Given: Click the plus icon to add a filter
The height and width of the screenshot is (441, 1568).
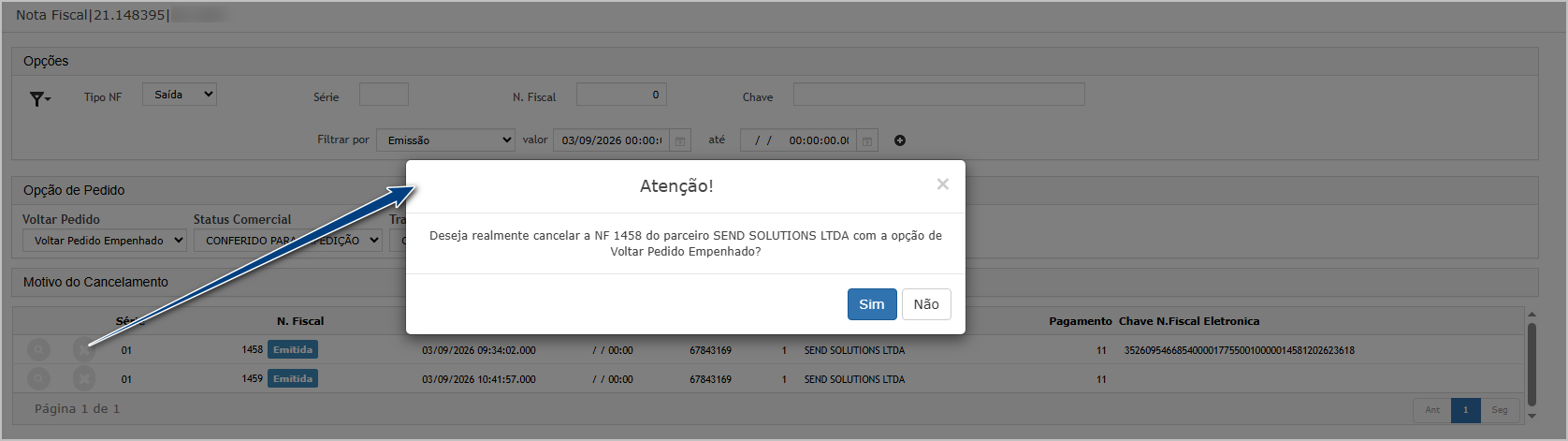Looking at the screenshot, I should pos(900,140).
